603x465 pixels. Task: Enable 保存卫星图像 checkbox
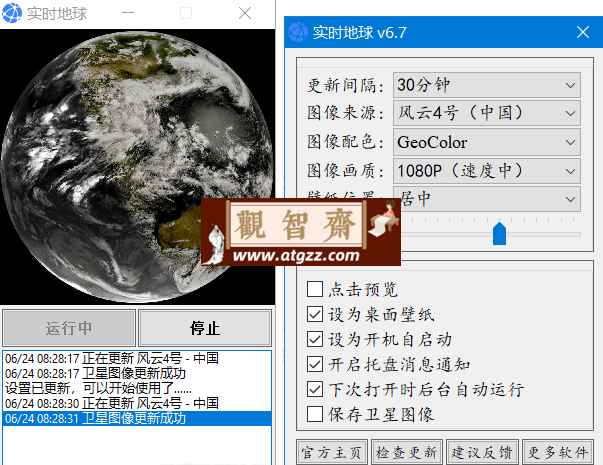pyautogui.click(x=315, y=414)
